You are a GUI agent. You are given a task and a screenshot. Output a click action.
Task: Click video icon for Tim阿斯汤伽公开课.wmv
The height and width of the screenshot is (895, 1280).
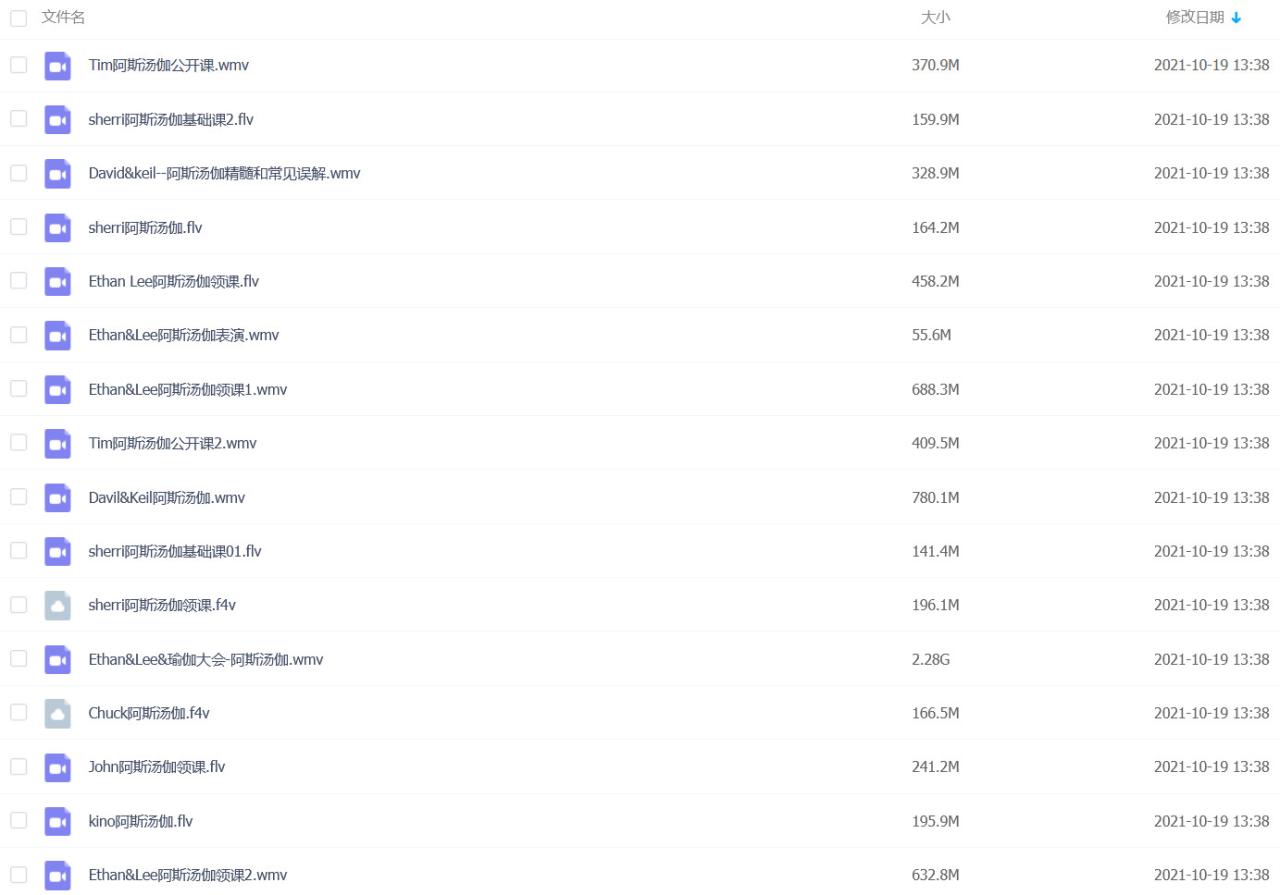[x=58, y=66]
